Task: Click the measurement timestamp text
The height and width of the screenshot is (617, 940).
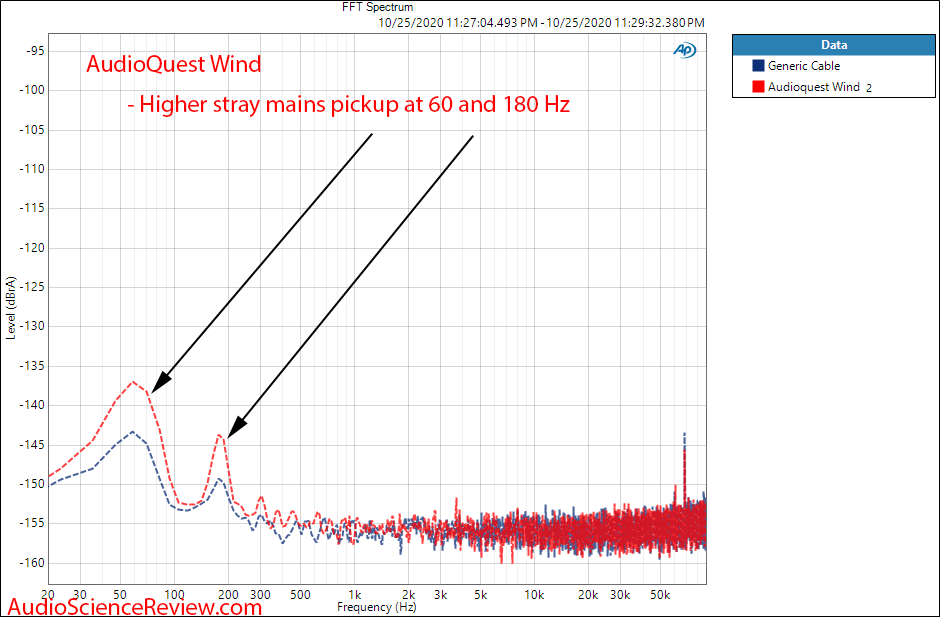Action: coord(541,23)
